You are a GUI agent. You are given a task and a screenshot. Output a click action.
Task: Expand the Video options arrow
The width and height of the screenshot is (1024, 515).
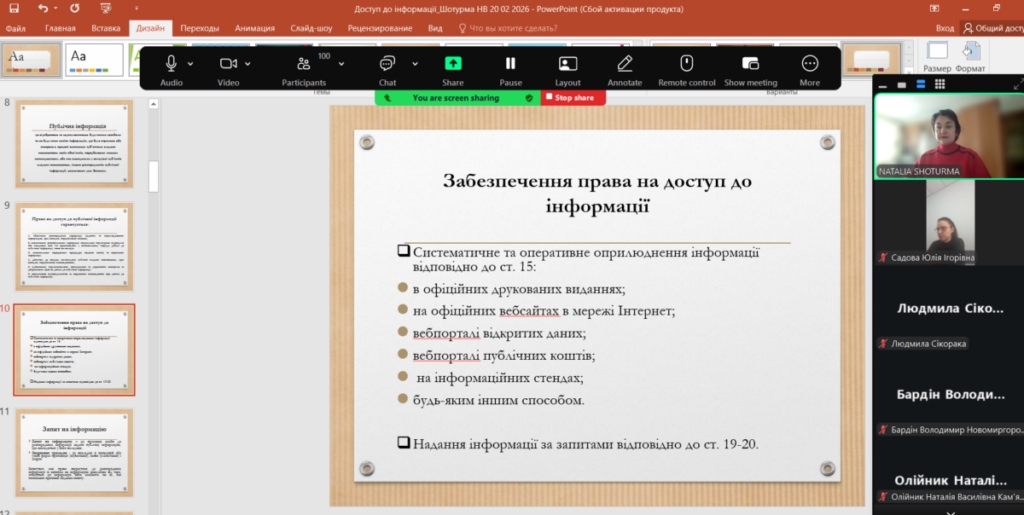248,63
